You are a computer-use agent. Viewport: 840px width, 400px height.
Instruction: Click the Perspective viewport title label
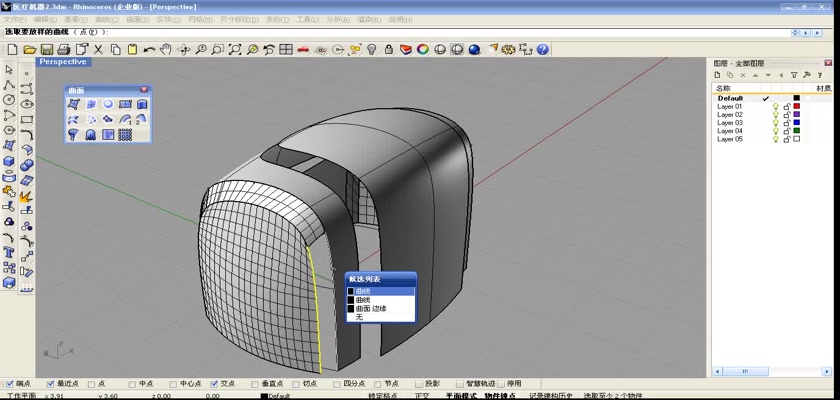(x=63, y=62)
